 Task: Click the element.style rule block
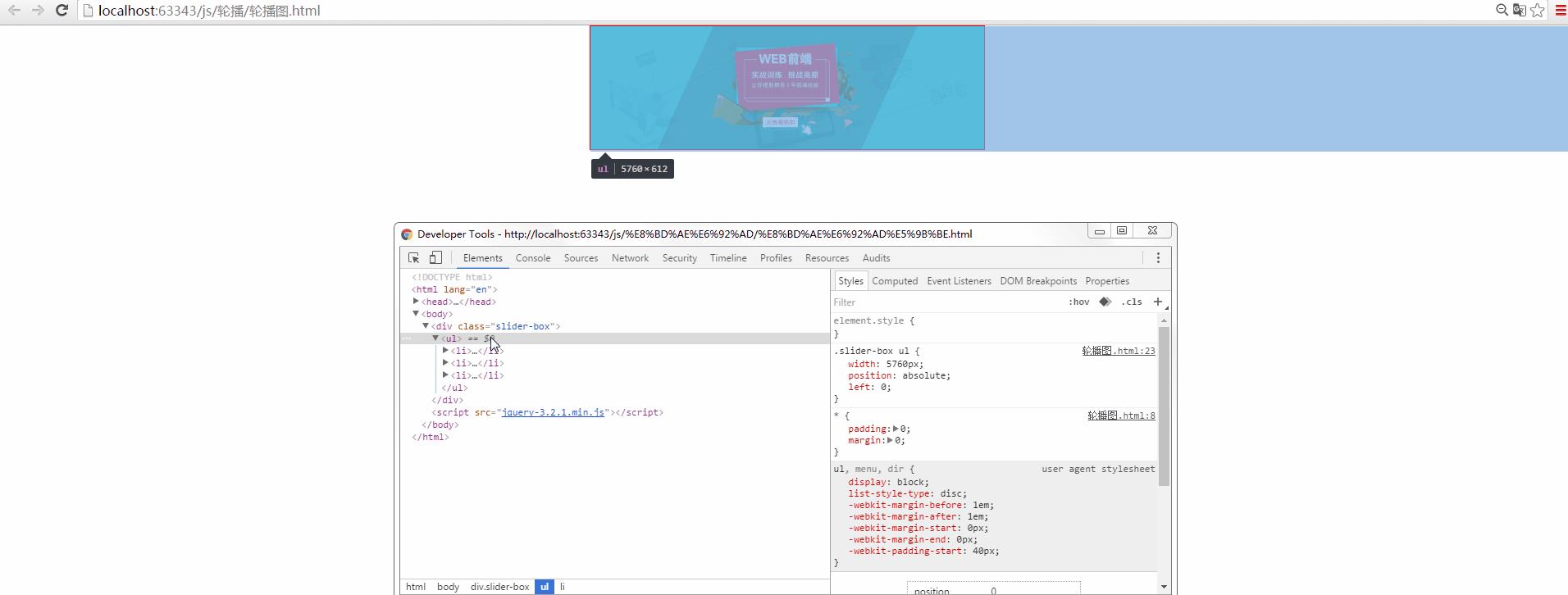tap(994, 327)
